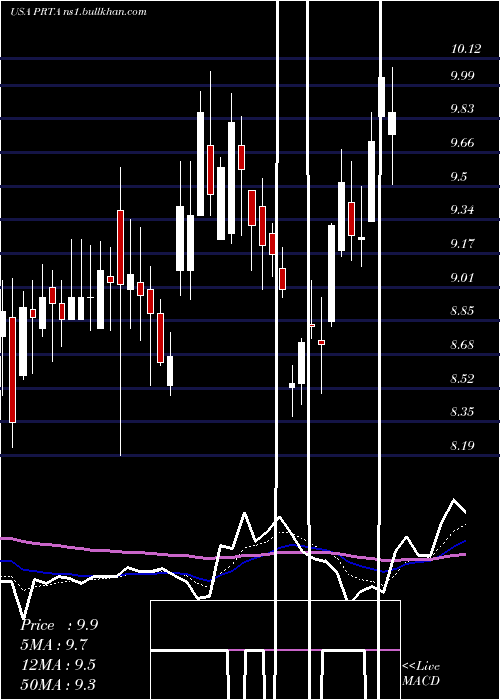The image size is (500, 700).
Task: Click the 9.99 price axis label
Action: coord(462,75)
